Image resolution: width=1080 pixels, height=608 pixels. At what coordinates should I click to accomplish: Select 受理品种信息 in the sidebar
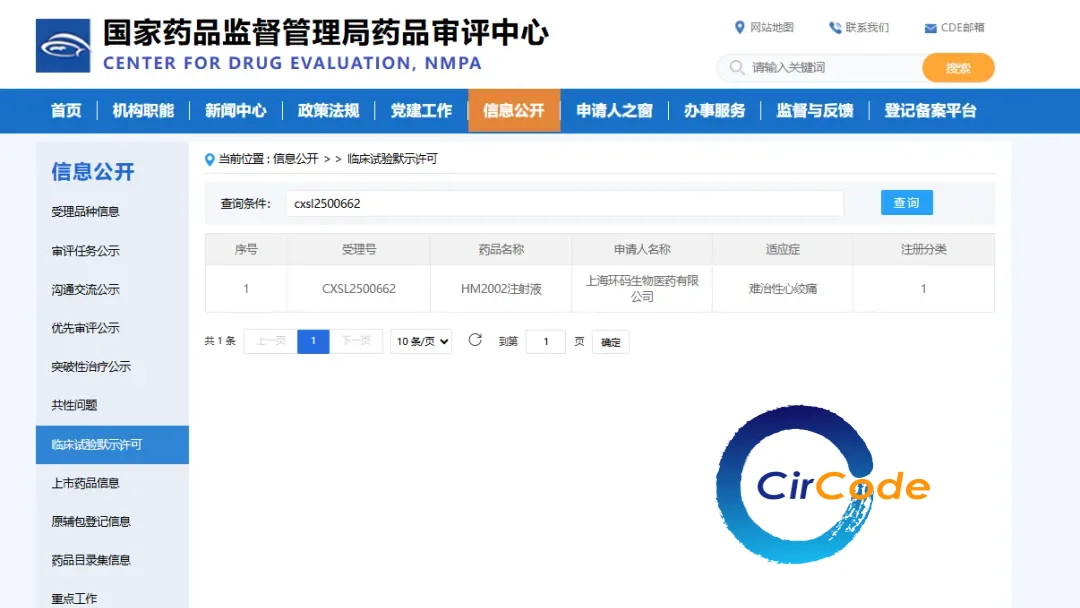[x=86, y=212]
